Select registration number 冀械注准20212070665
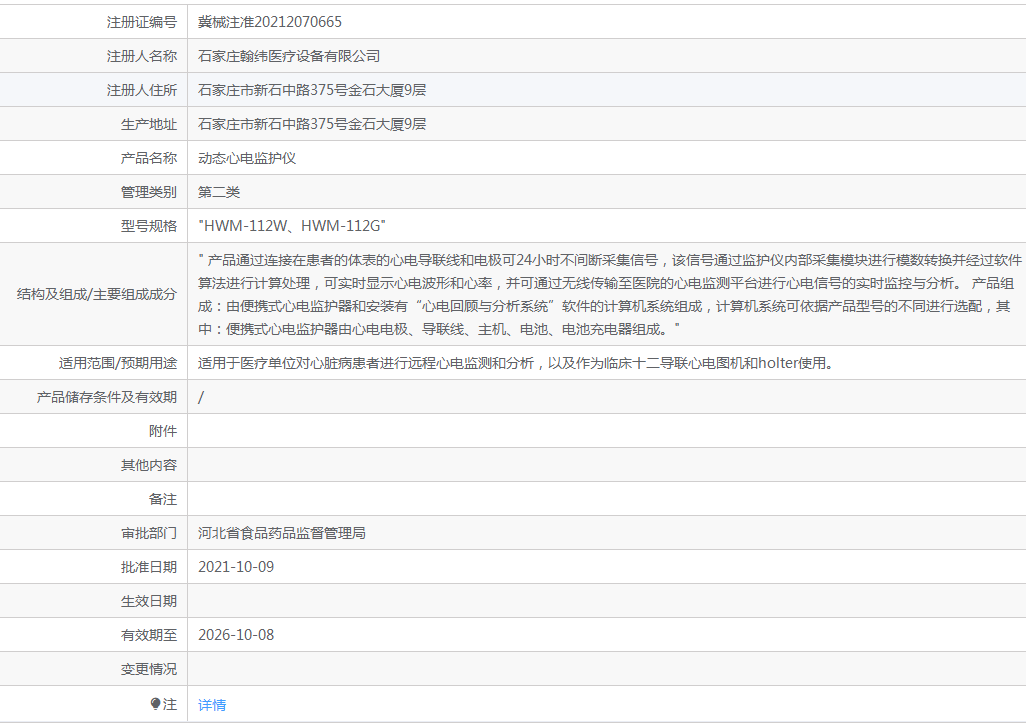The width and height of the screenshot is (1026, 723). (x=270, y=22)
